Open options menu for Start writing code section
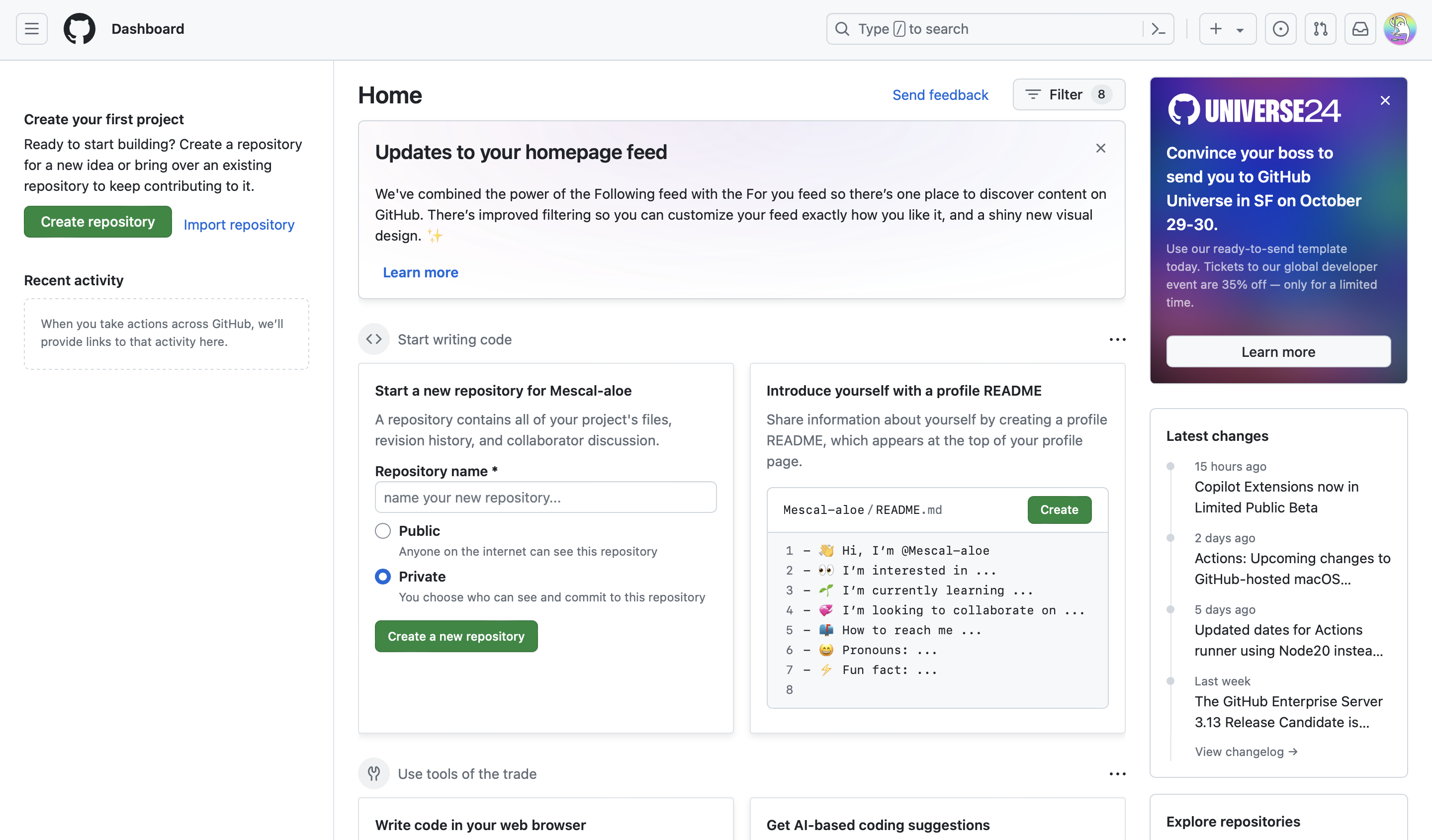The width and height of the screenshot is (1432, 840). tap(1117, 339)
